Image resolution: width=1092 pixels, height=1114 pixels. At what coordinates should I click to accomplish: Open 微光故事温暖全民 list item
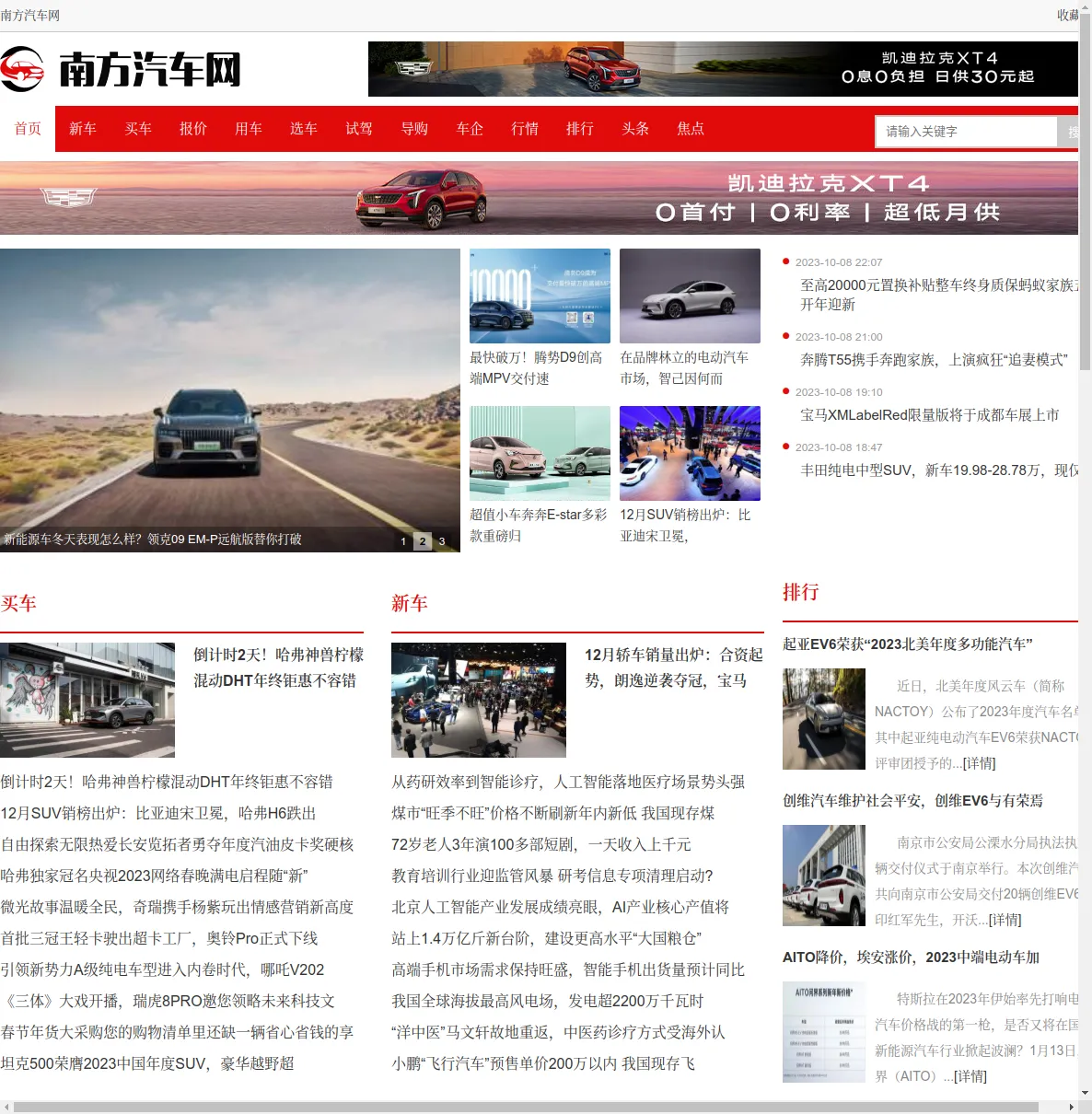(x=178, y=907)
